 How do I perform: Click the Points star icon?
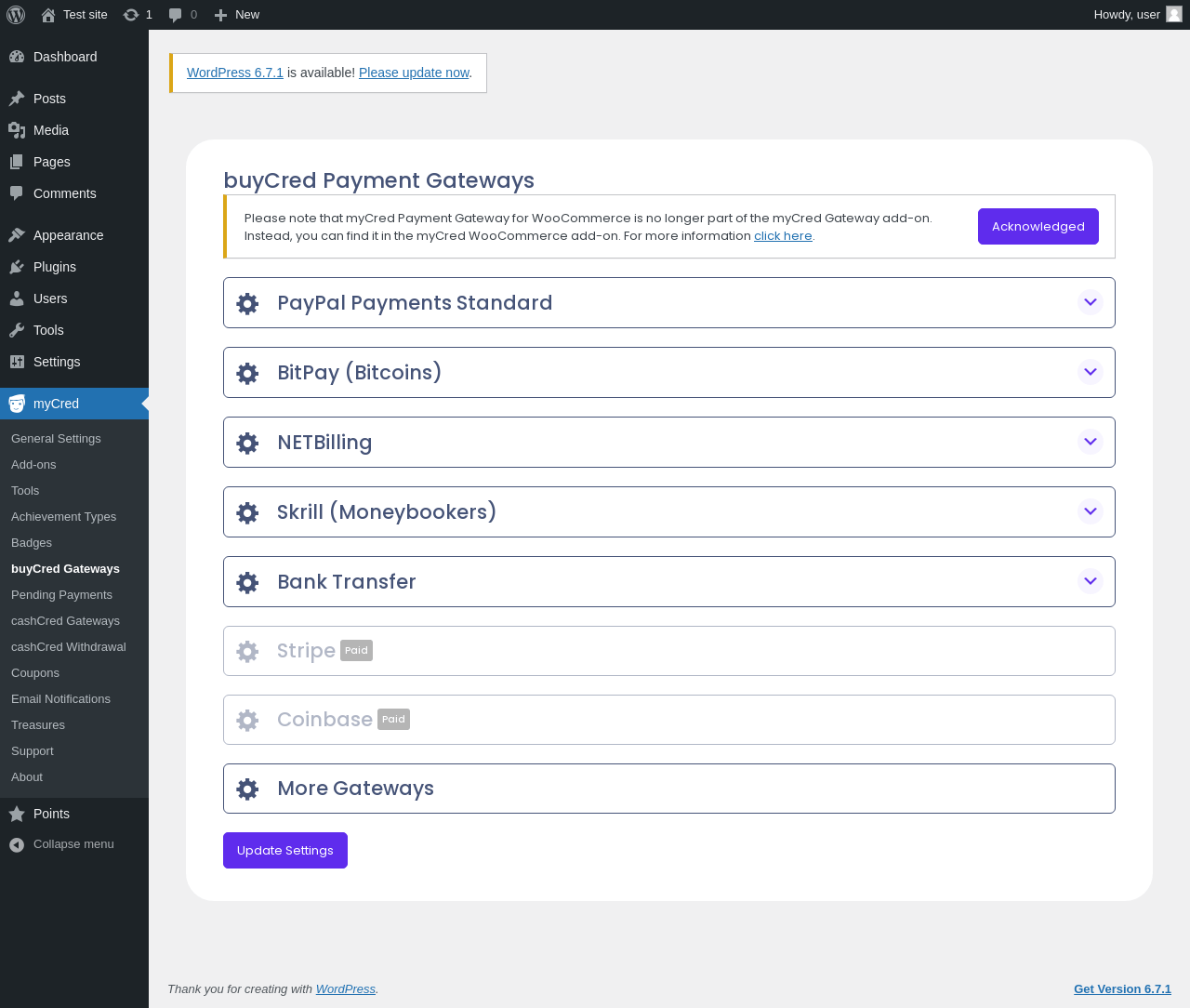click(17, 814)
